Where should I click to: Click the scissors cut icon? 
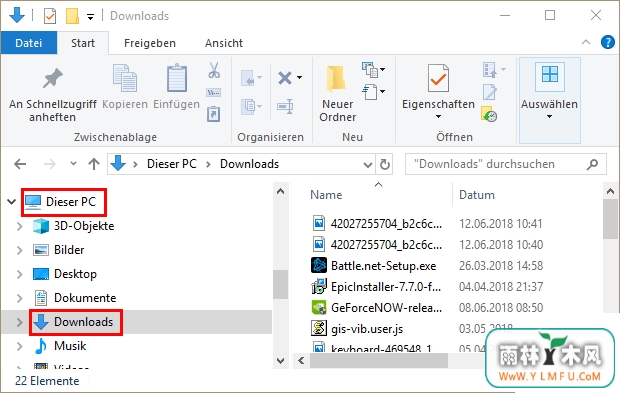point(214,70)
